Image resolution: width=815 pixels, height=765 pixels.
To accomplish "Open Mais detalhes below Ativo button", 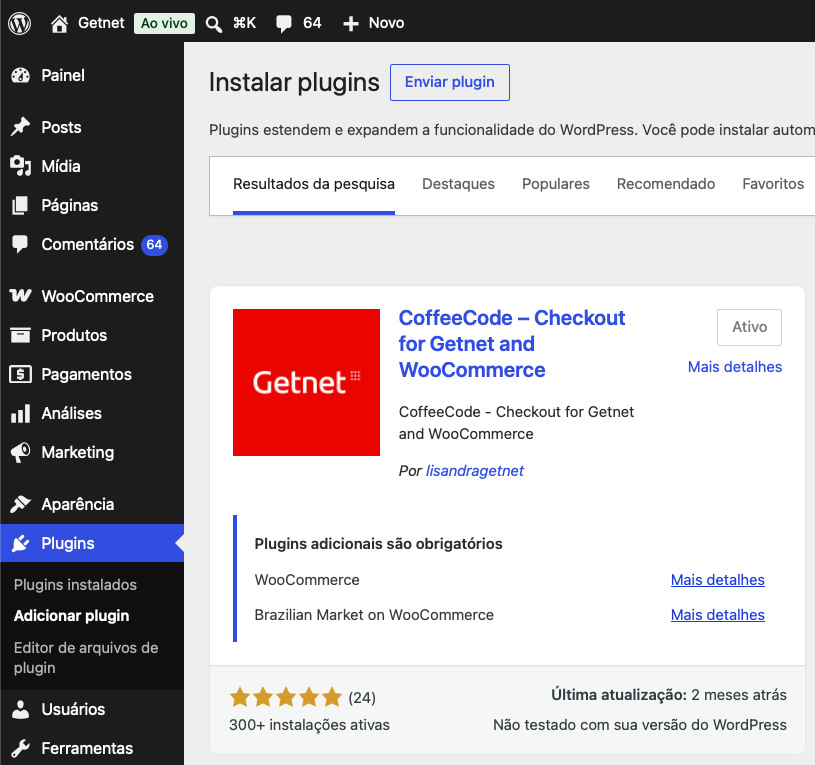I will click(734, 367).
